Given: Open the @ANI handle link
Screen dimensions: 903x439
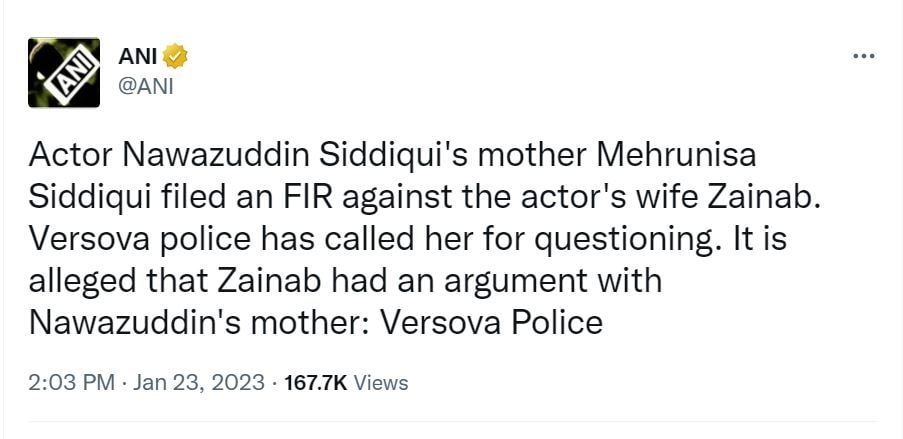Looking at the screenshot, I should [147, 85].
